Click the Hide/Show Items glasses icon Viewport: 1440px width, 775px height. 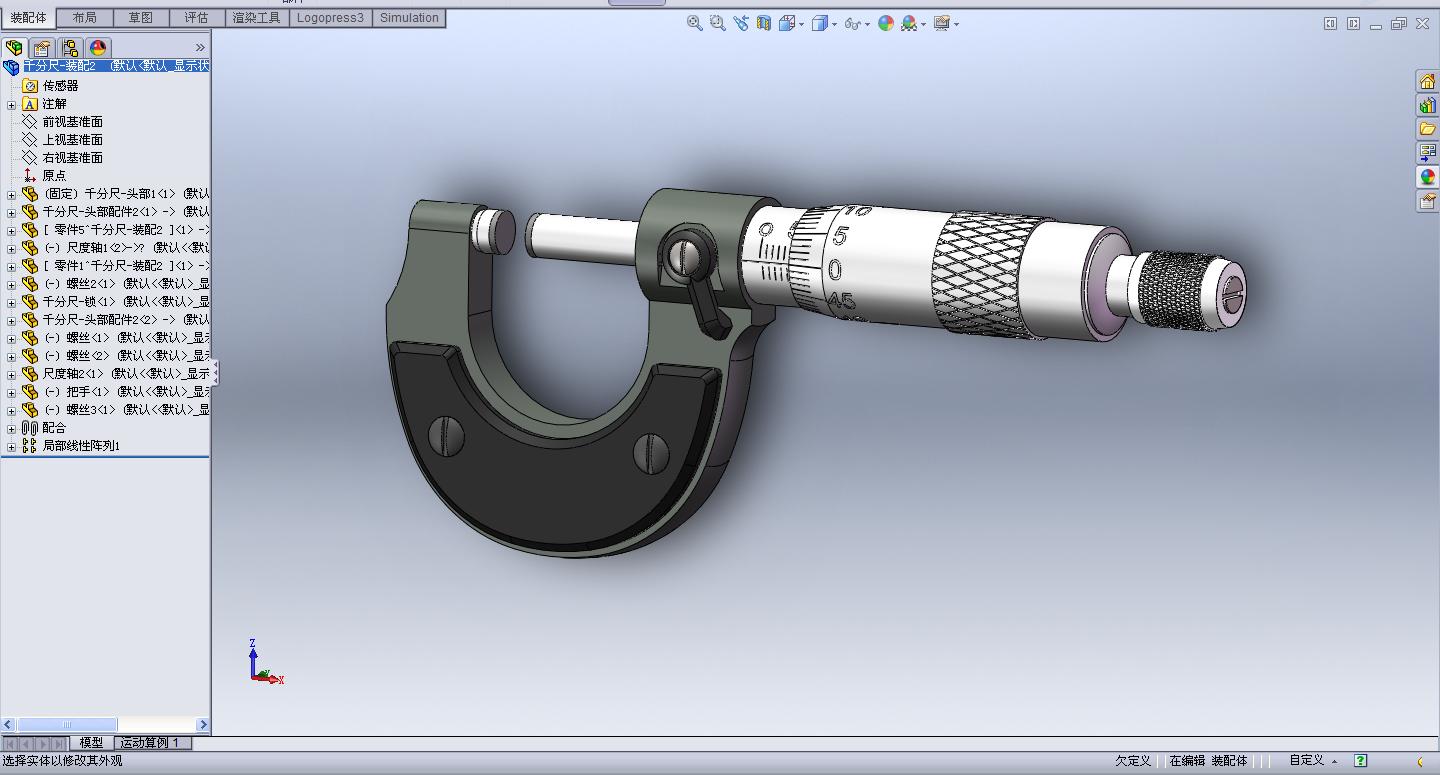click(852, 23)
